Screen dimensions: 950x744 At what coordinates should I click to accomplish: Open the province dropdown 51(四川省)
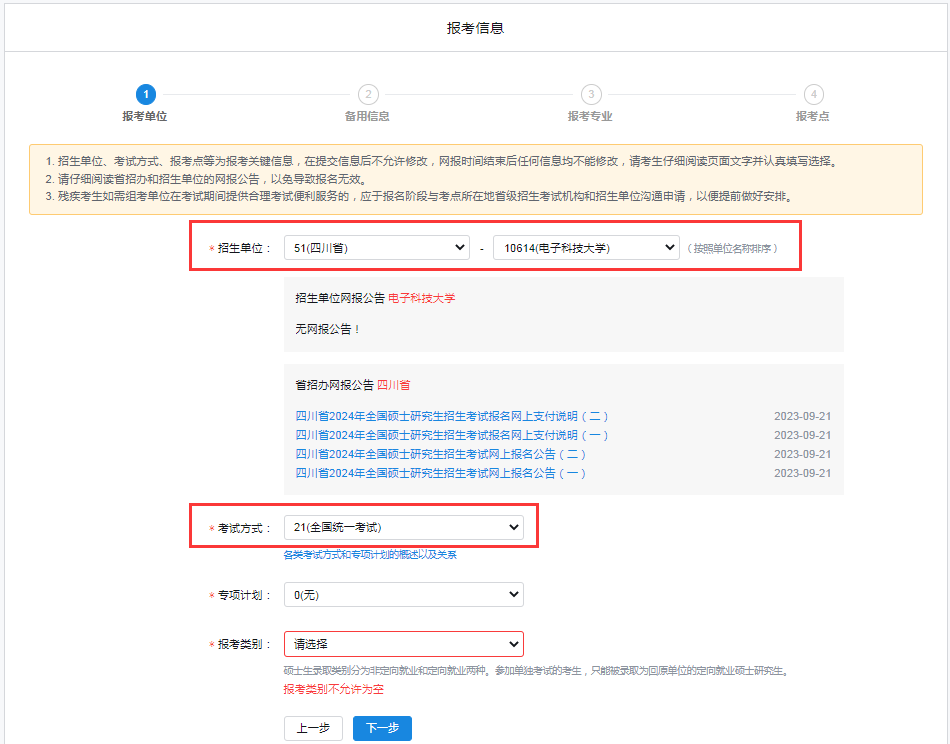pyautogui.click(x=376, y=247)
